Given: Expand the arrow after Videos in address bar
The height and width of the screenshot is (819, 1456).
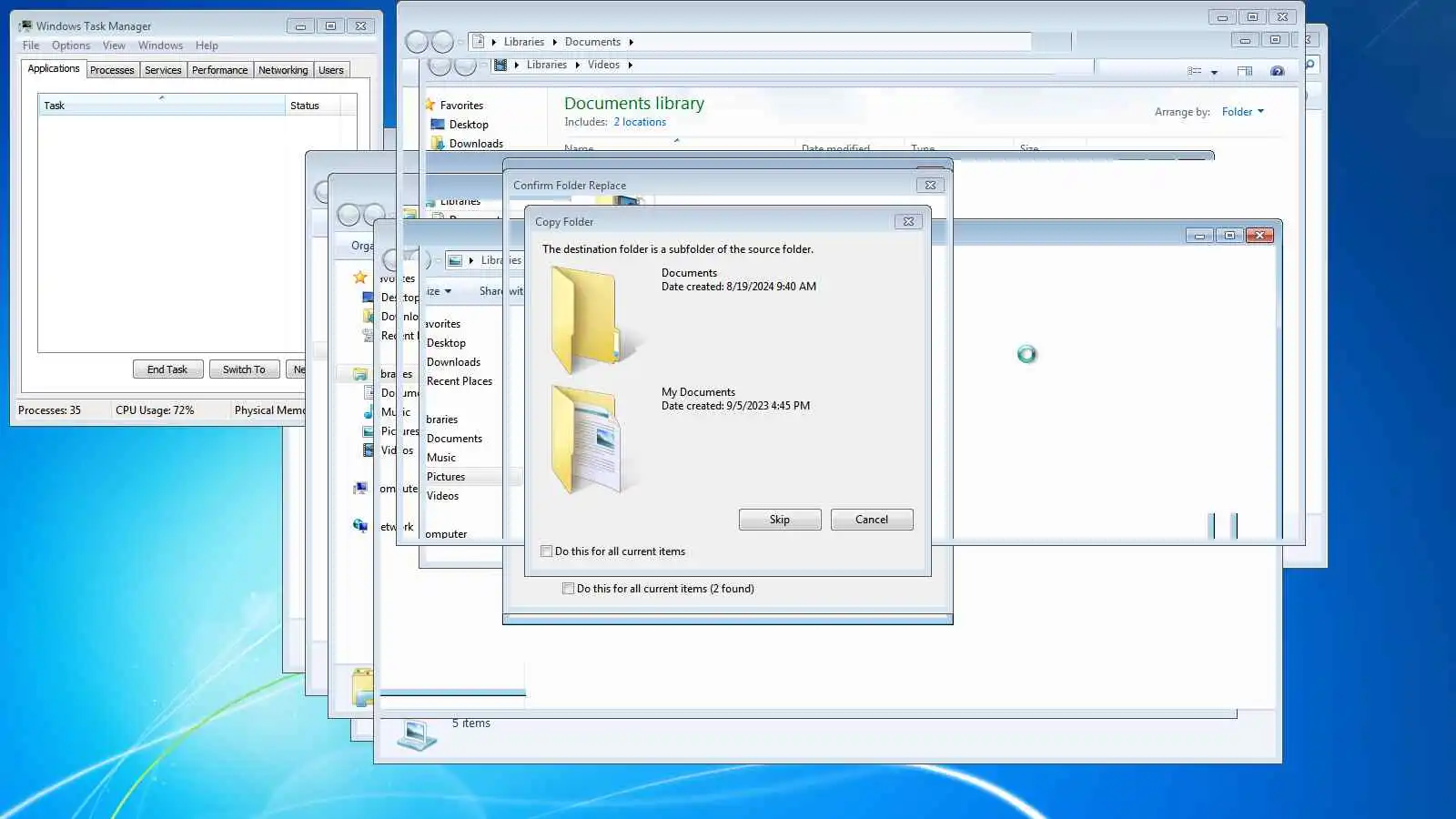Looking at the screenshot, I should point(630,65).
